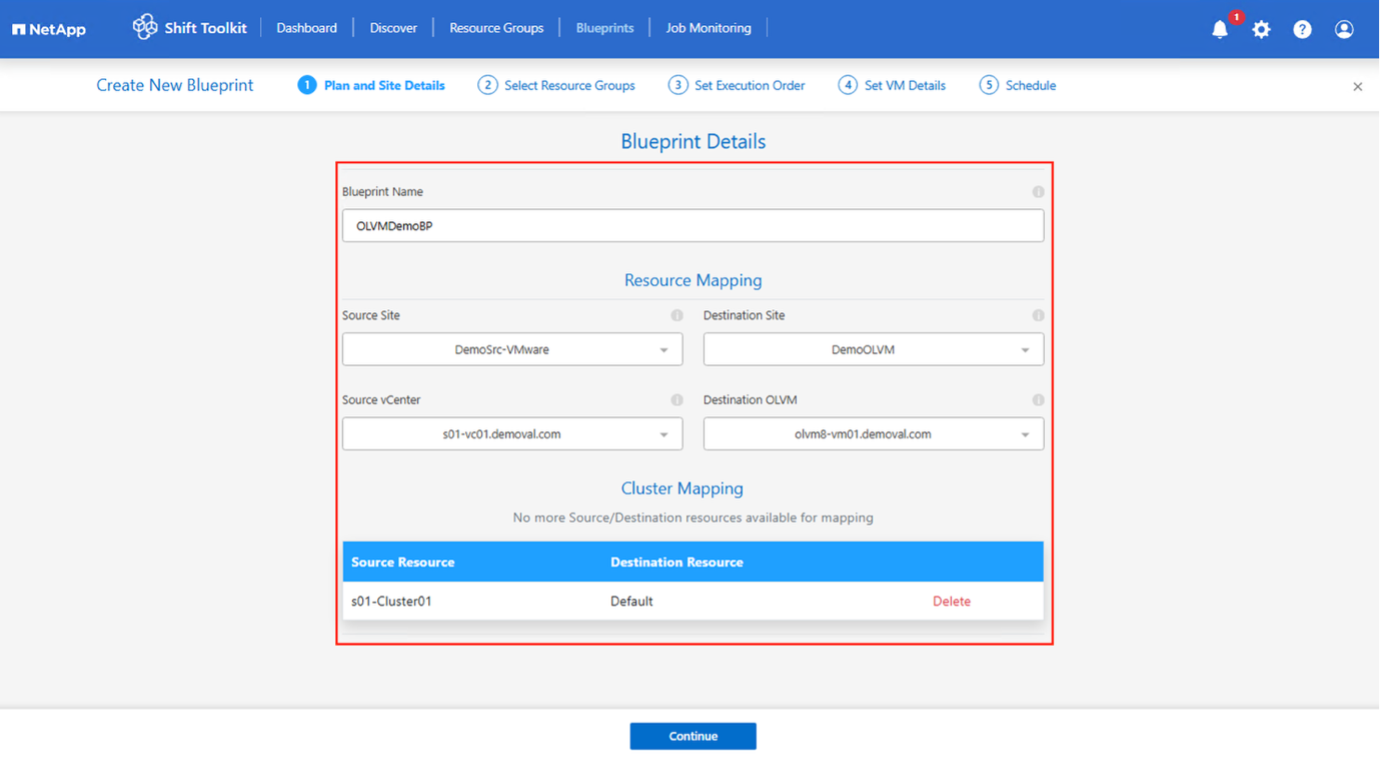Image resolution: width=1384 pixels, height=760 pixels.
Task: Click the Create New Blueprint heading
Action: coord(175,86)
